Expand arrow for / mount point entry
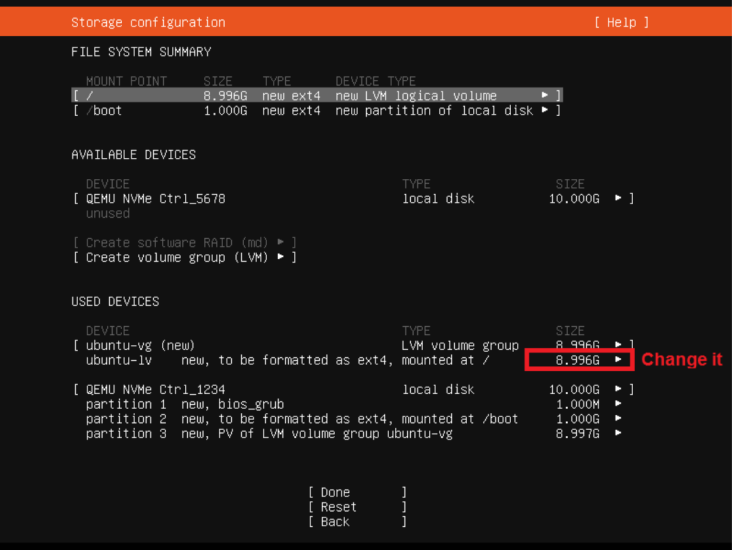This screenshot has height=550, width=736. (545, 96)
